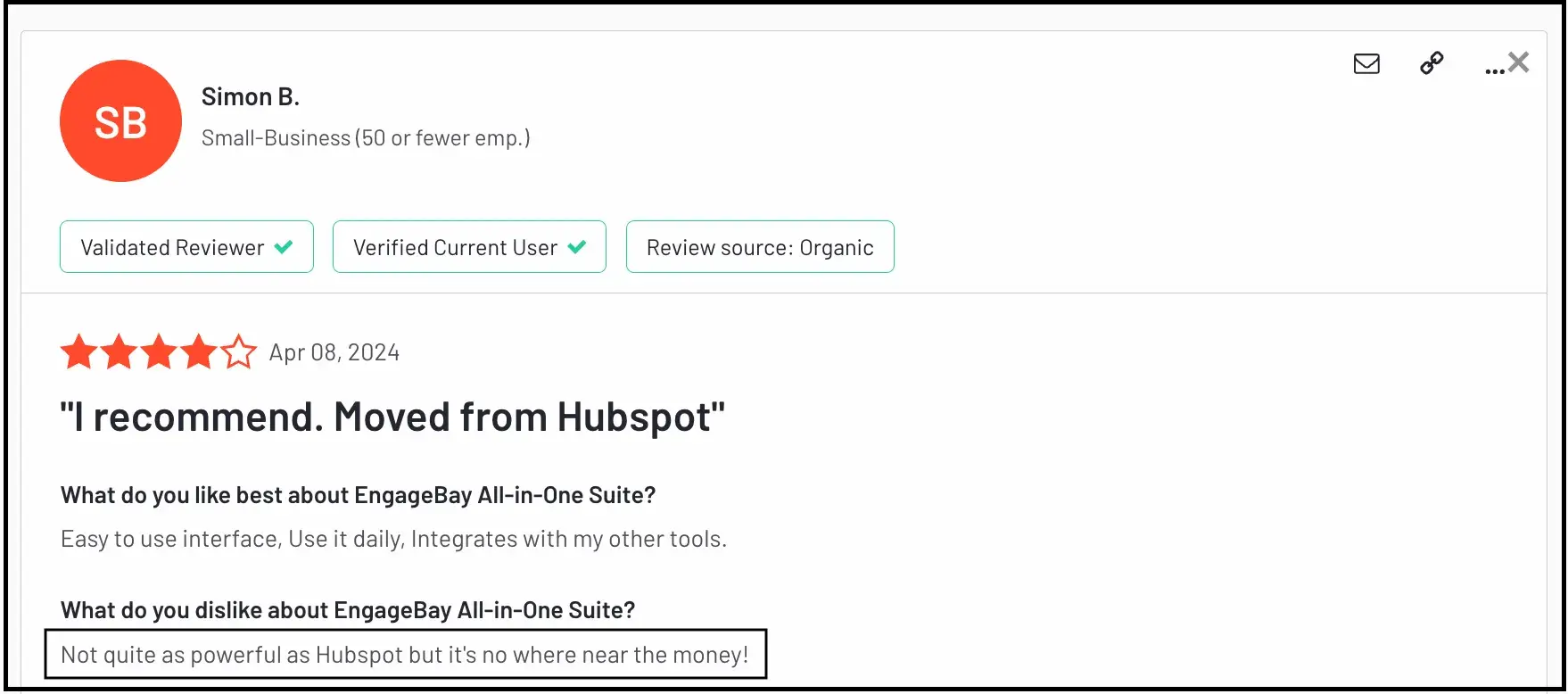The image size is (1568, 694).
Task: Click the envelope email icon
Action: 1366,63
